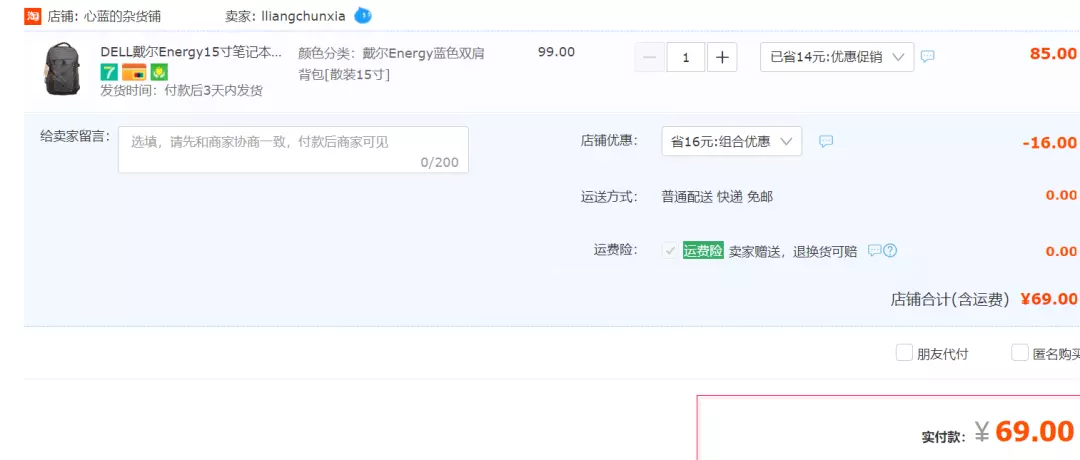Screen dimensions: 1080x460
Task: Expand the 已省14元:优惠促销 dropdown
Action: [x=837, y=57]
